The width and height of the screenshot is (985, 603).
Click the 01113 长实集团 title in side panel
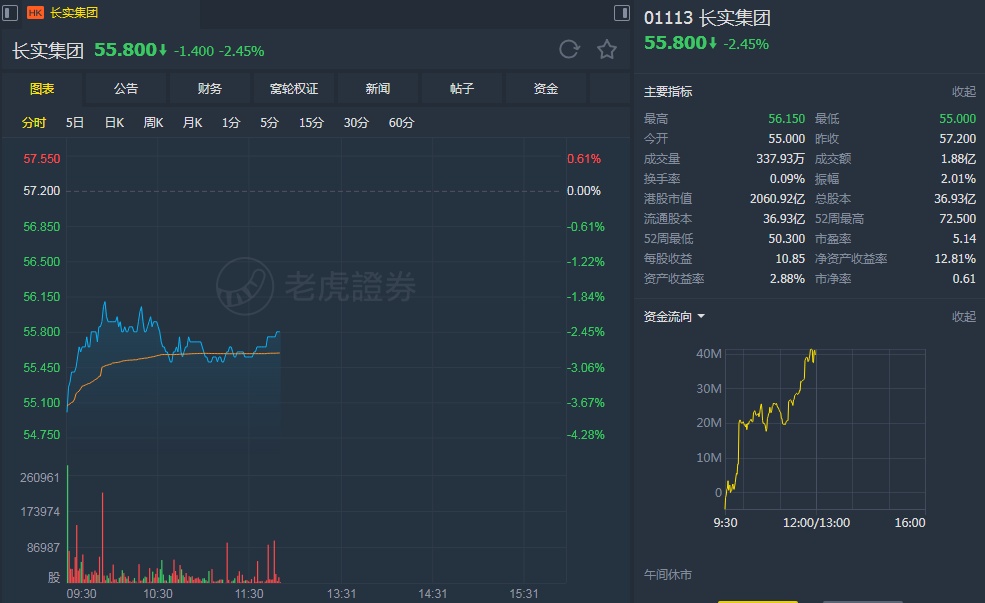tap(707, 18)
